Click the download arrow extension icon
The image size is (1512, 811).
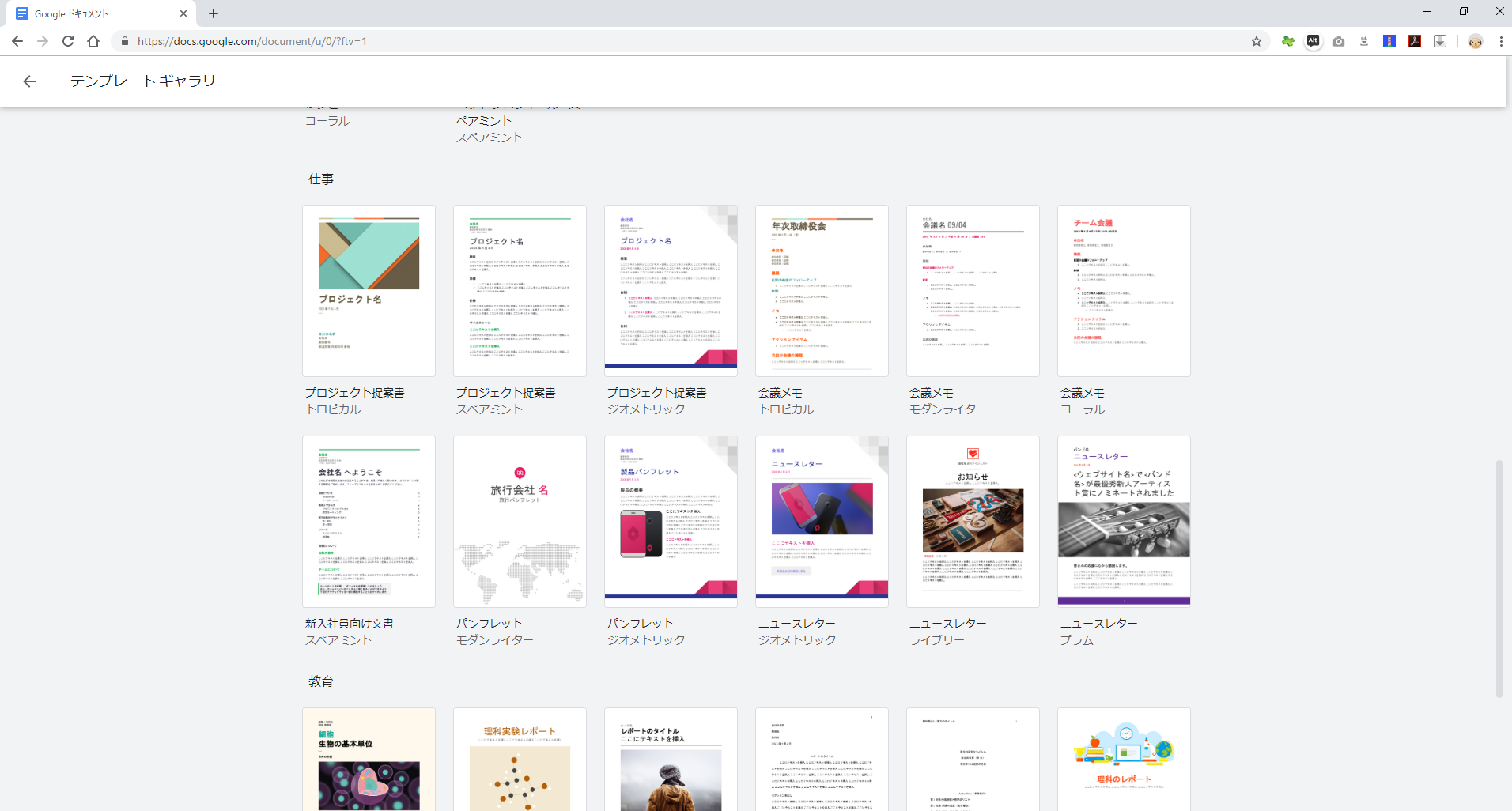click(1364, 41)
